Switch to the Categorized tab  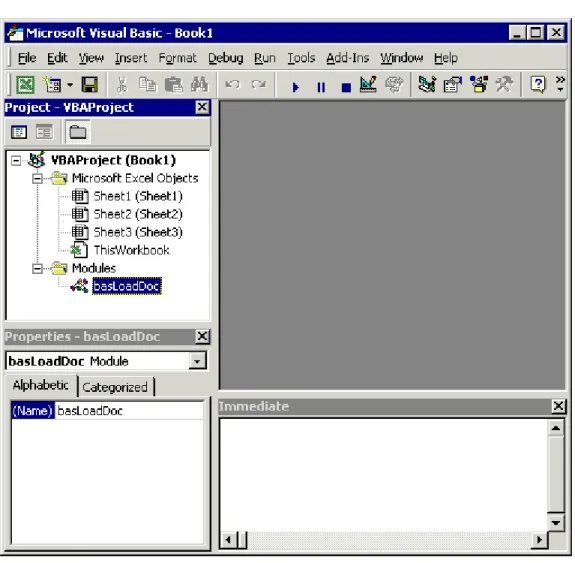click(x=115, y=387)
